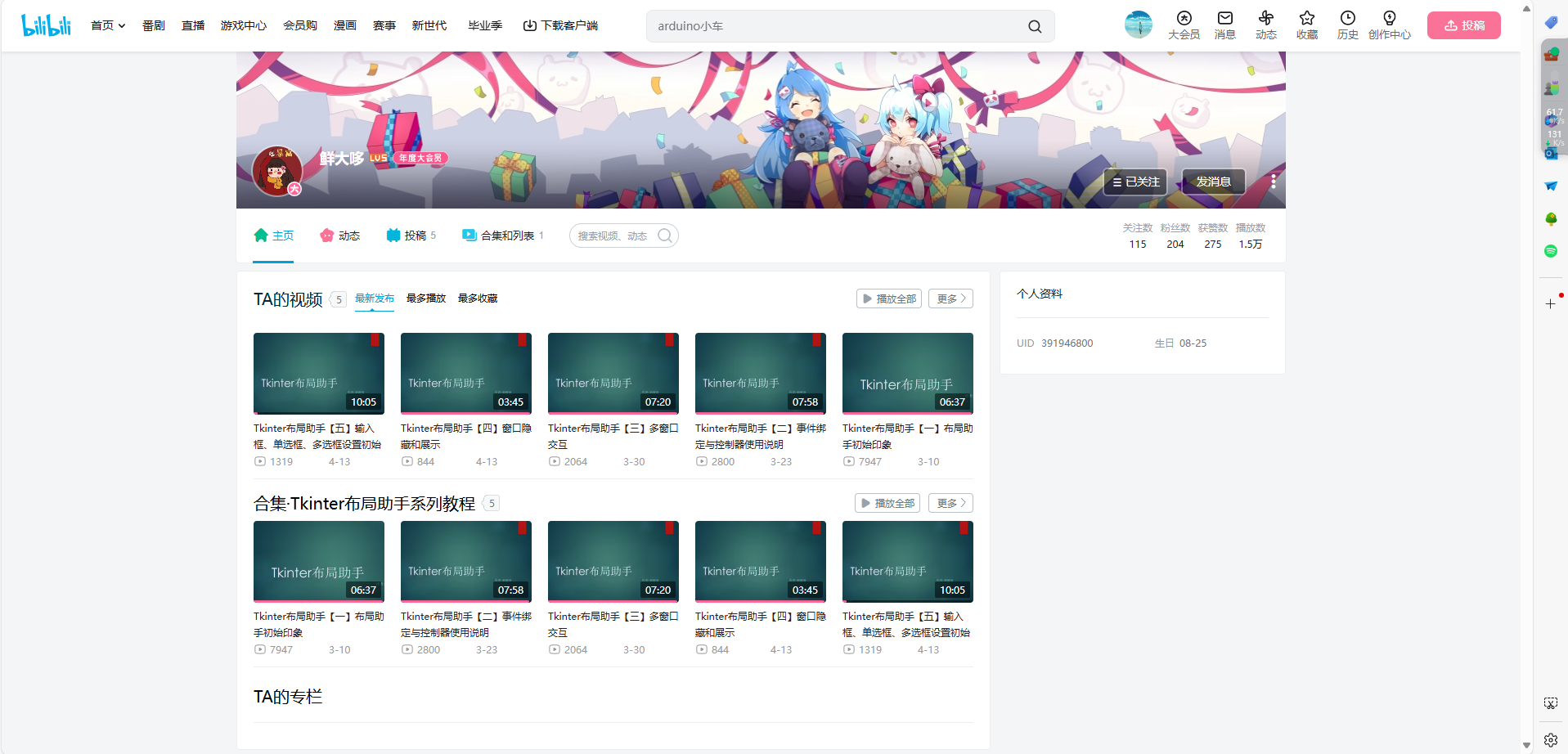Select the 主页 tab
Viewport: 1568px width, 754px height.
point(273,236)
